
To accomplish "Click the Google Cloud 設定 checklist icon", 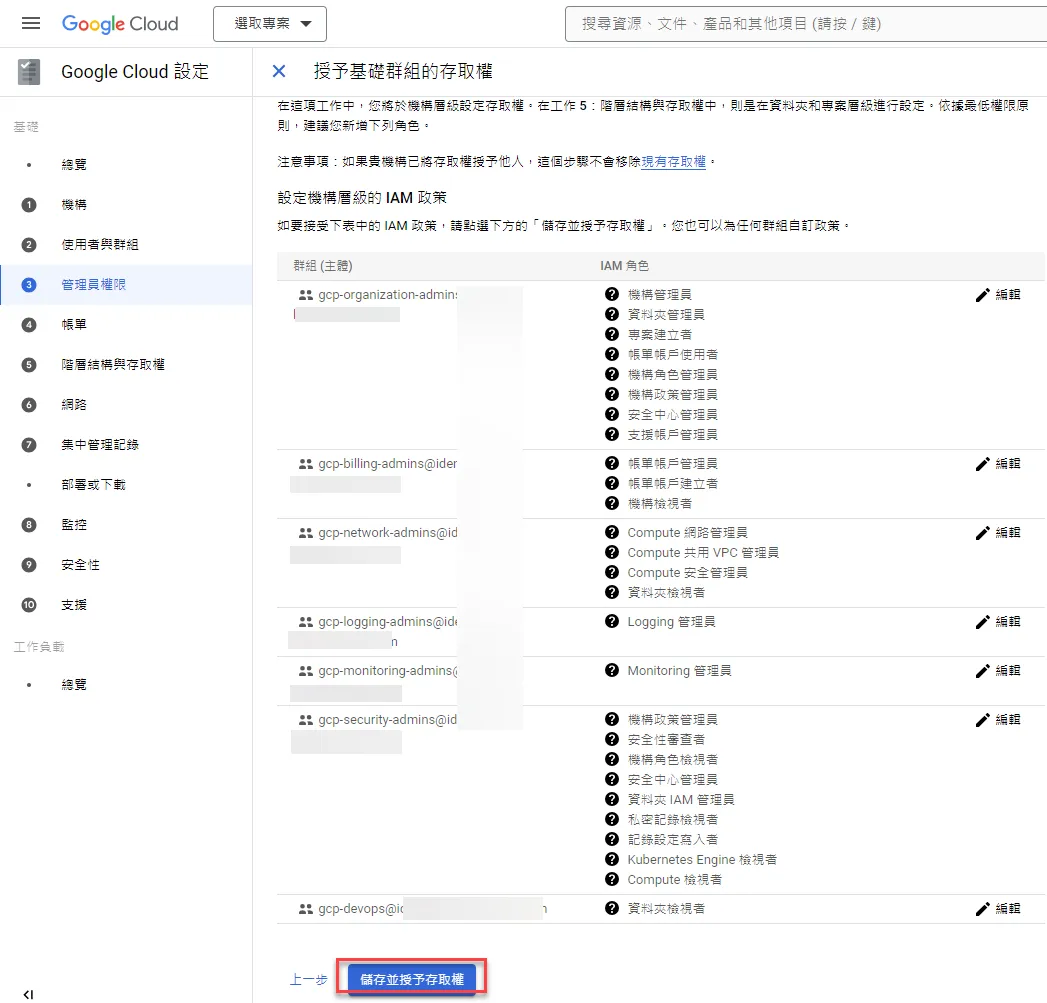I will coord(29,71).
